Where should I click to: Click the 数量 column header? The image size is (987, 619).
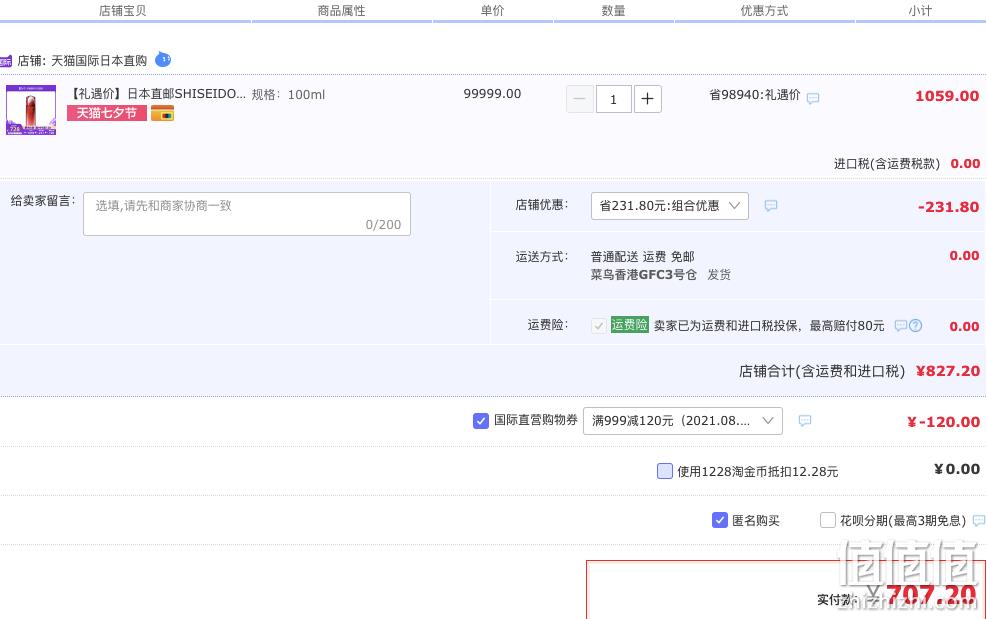pos(613,11)
